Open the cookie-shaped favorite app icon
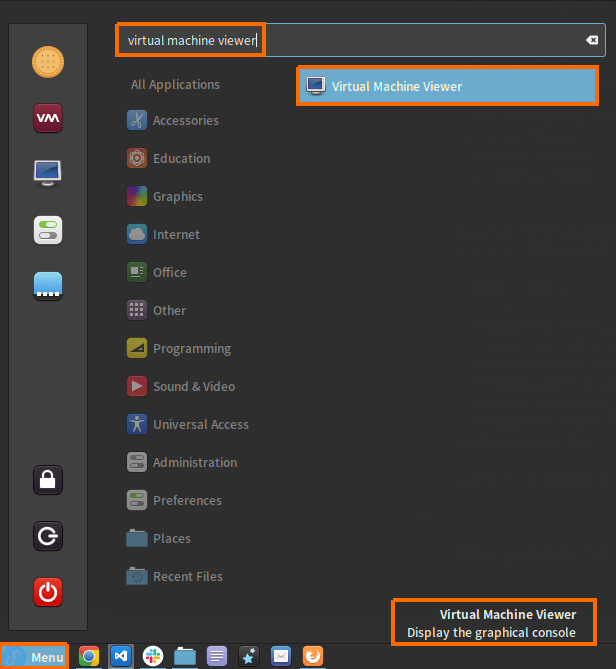The width and height of the screenshot is (616, 669). click(x=48, y=62)
